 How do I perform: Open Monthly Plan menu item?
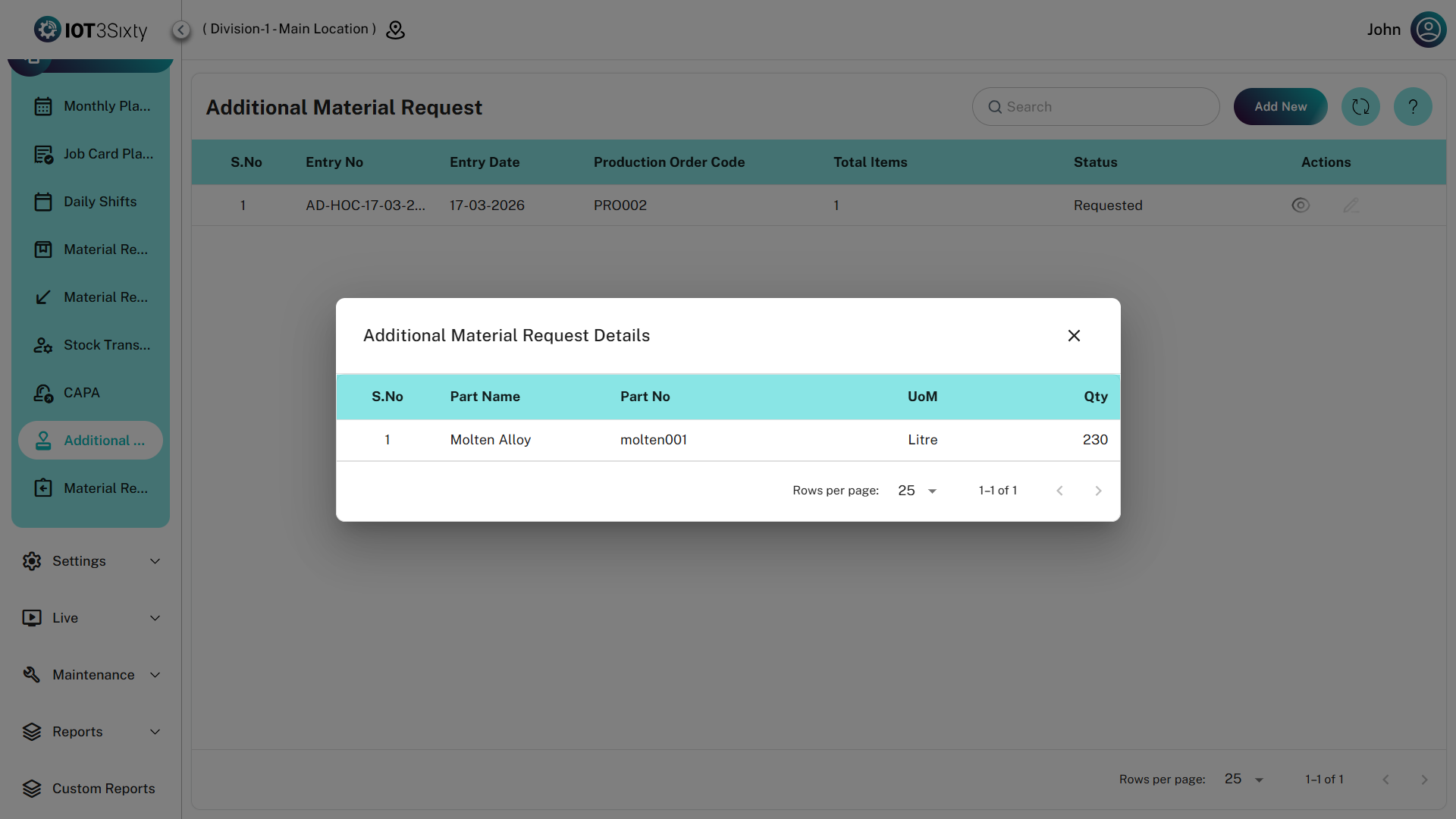pos(106,106)
